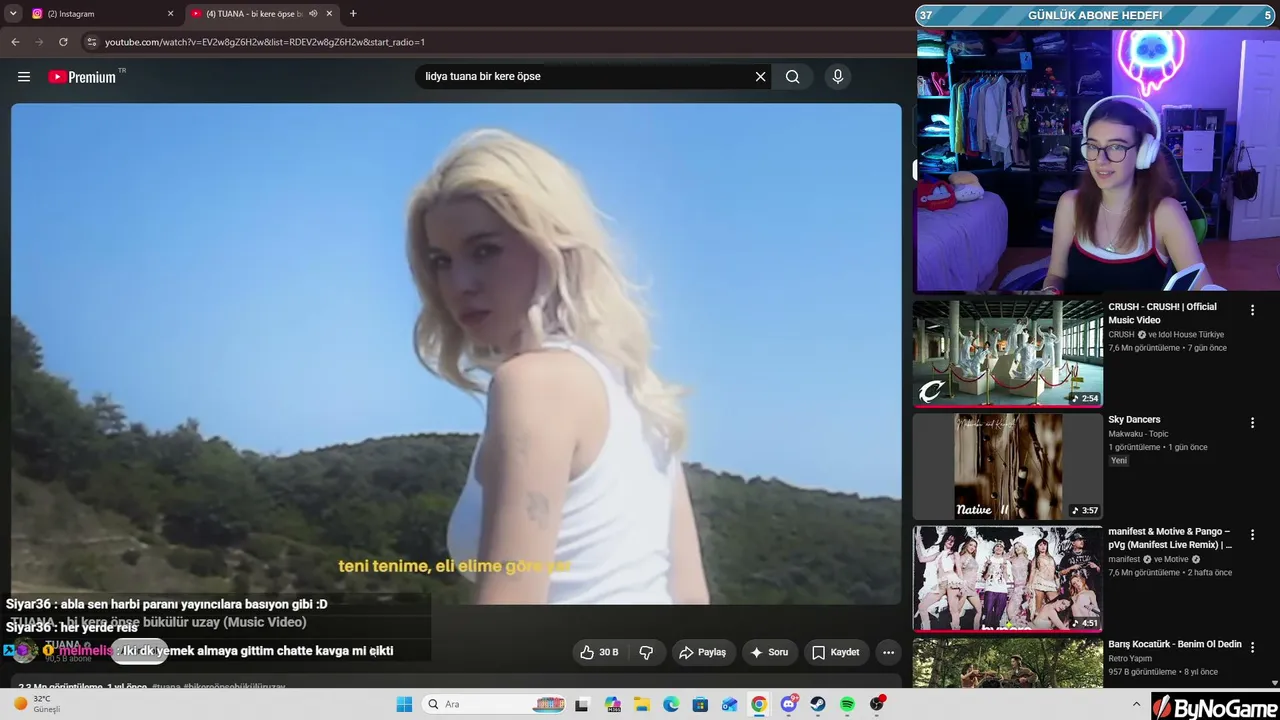
Task: Open the Sky Dancers video title
Action: pyautogui.click(x=1134, y=420)
